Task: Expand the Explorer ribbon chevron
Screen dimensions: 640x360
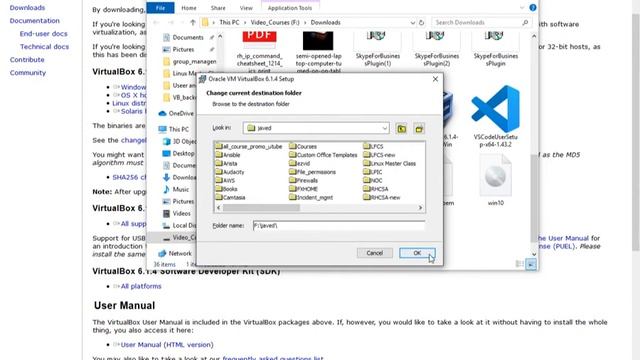Action: pyautogui.click(x=522, y=8)
